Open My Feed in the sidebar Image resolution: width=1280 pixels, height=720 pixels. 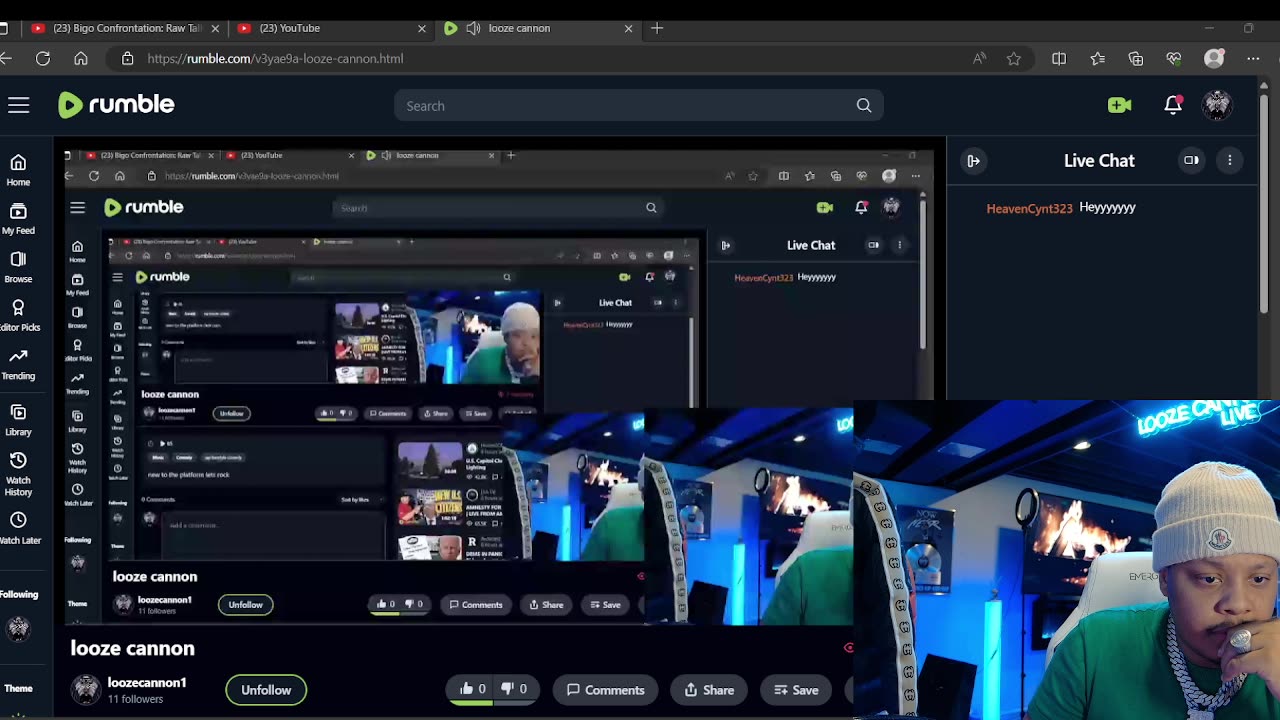coord(18,219)
